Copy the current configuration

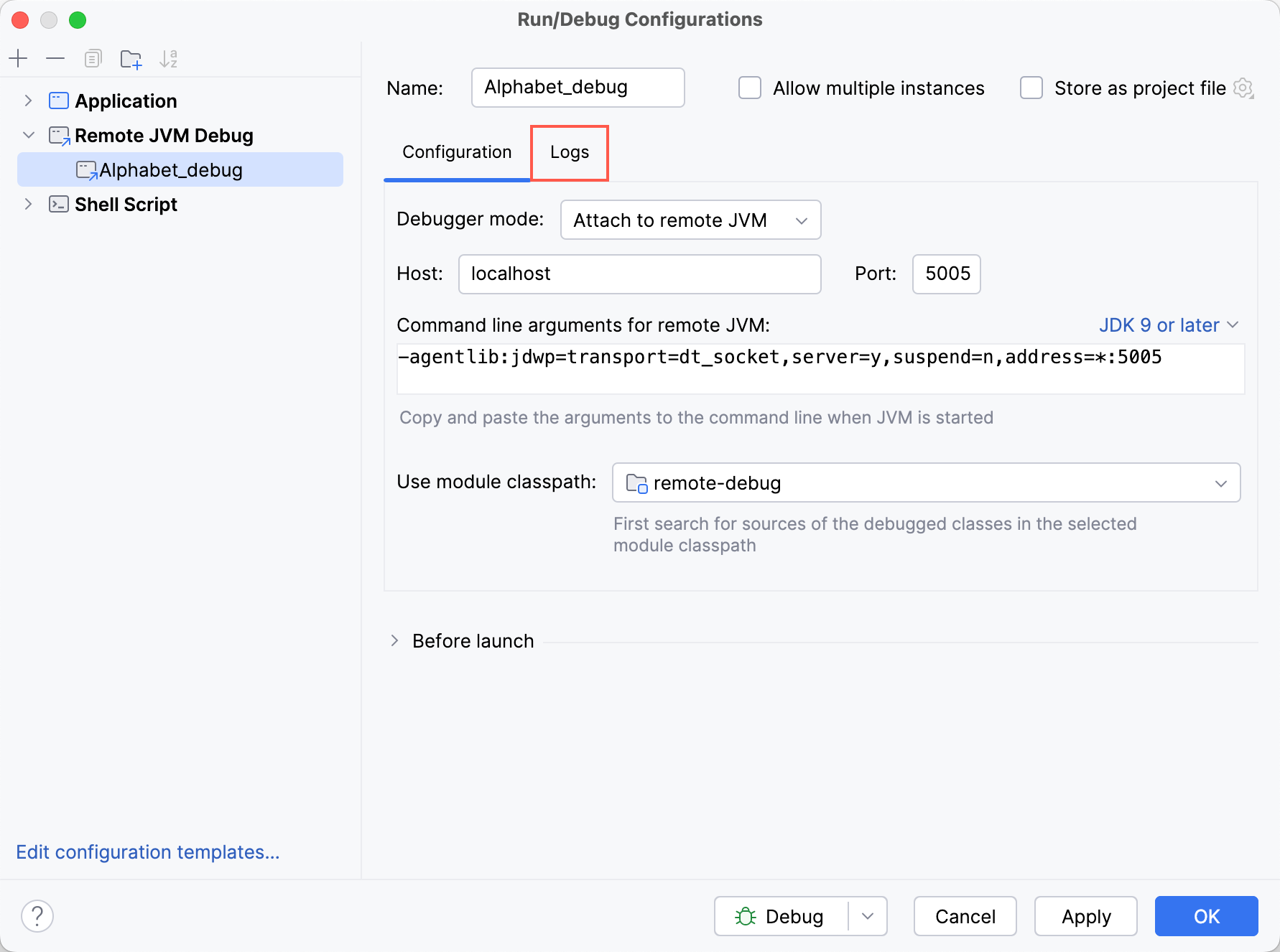93,58
